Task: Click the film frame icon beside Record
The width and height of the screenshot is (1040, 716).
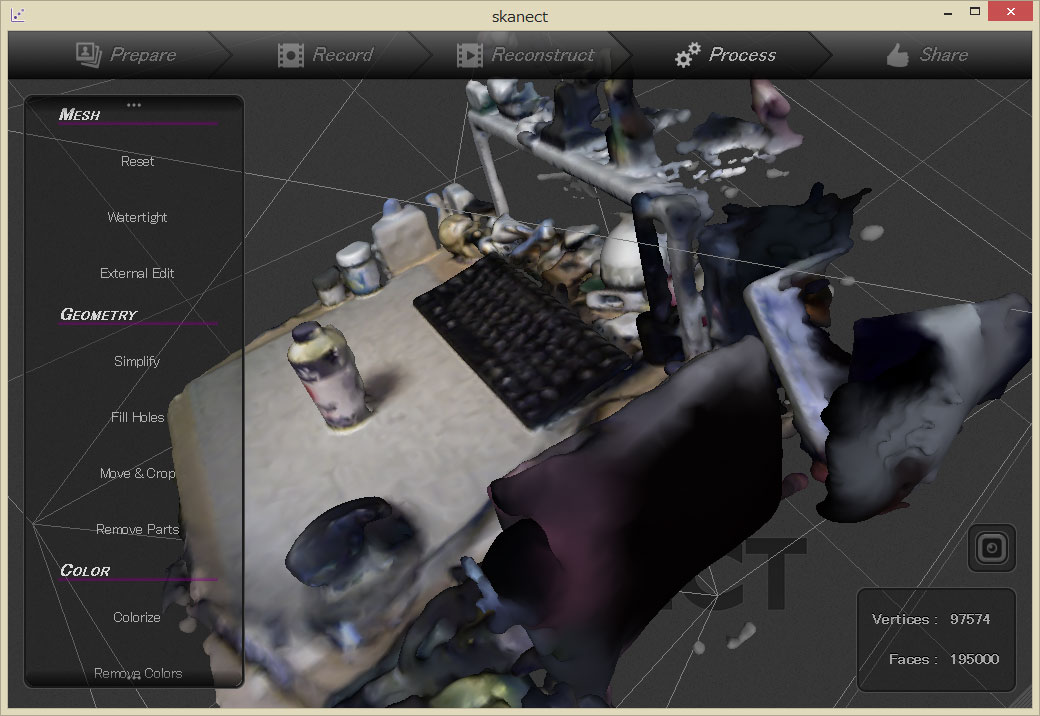Action: point(291,55)
